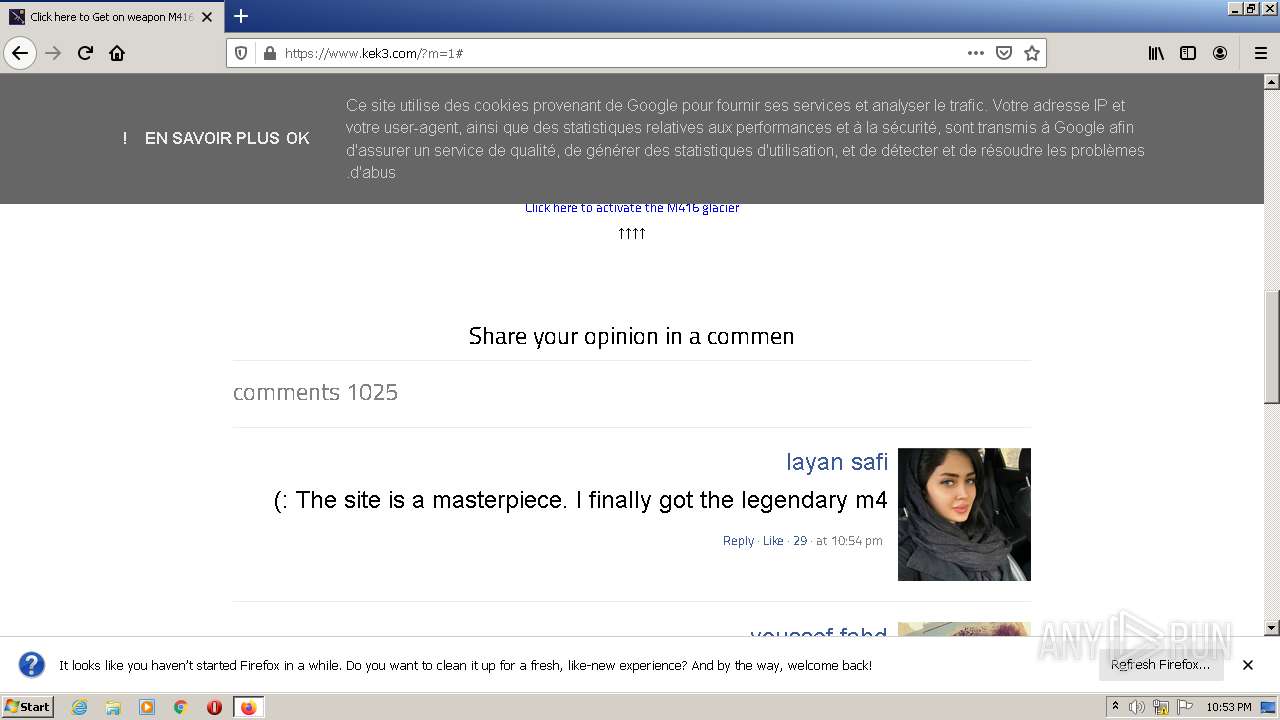1280x720 pixels.
Task: Click the notification question mark icon
Action: pyautogui.click(x=32, y=665)
